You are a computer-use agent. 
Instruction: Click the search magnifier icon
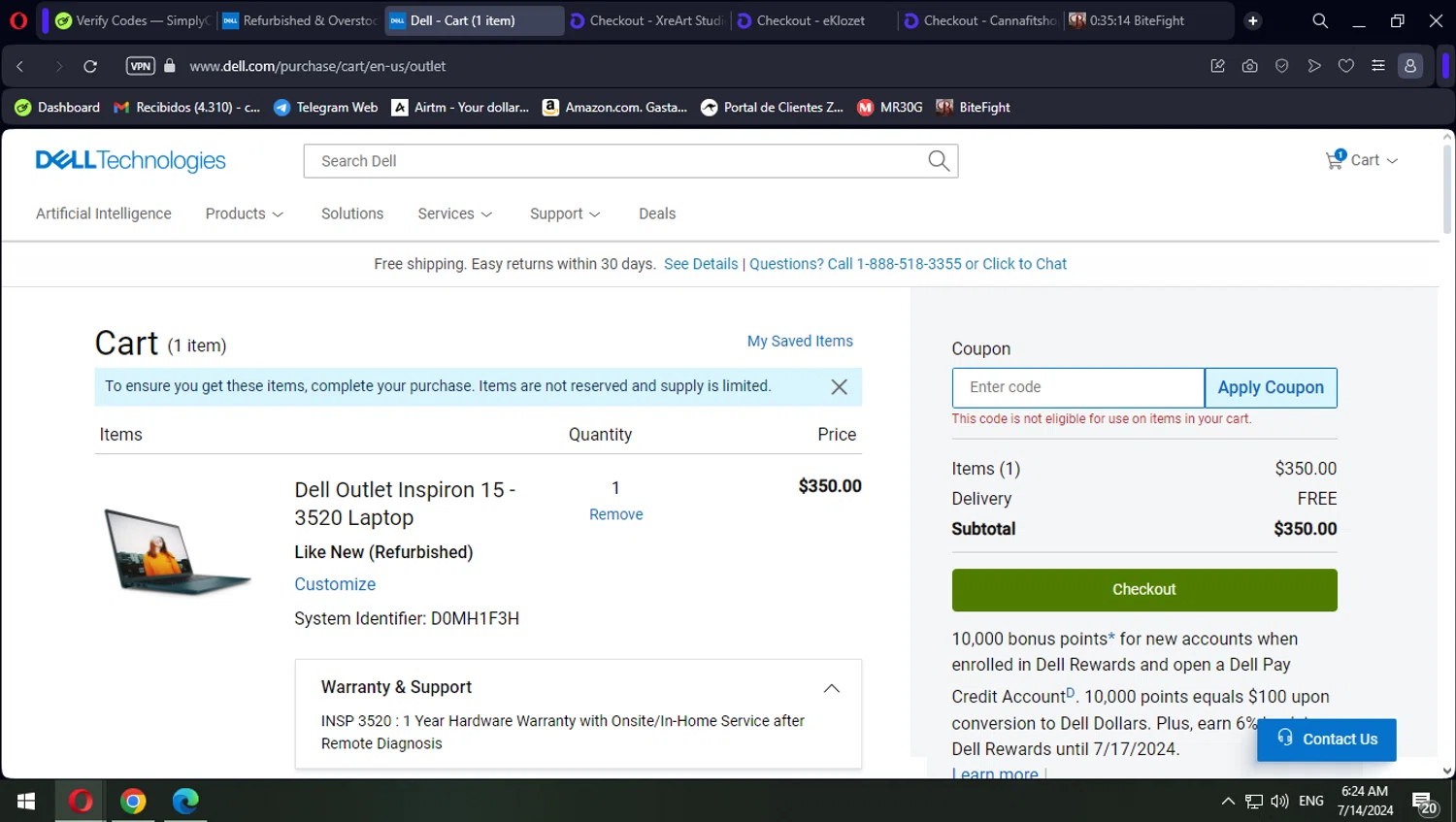click(939, 161)
